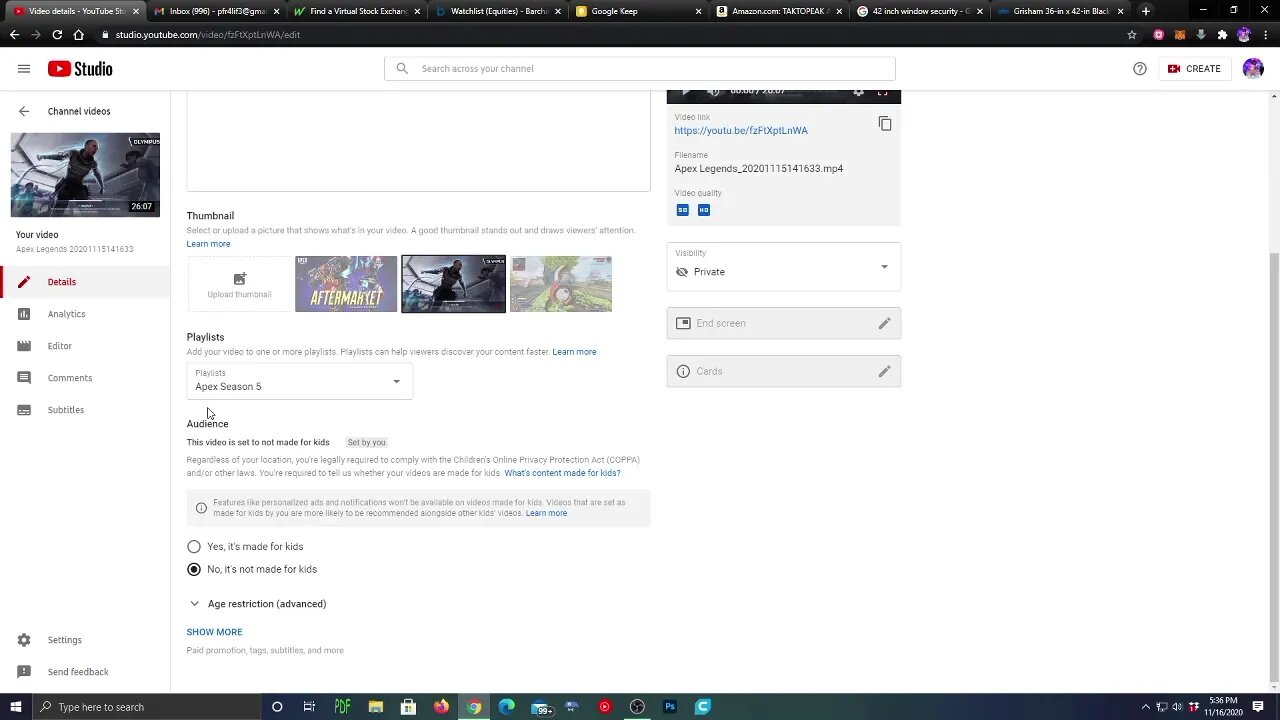
Task: Switch to the Google Keep tab
Action: click(x=637, y=11)
